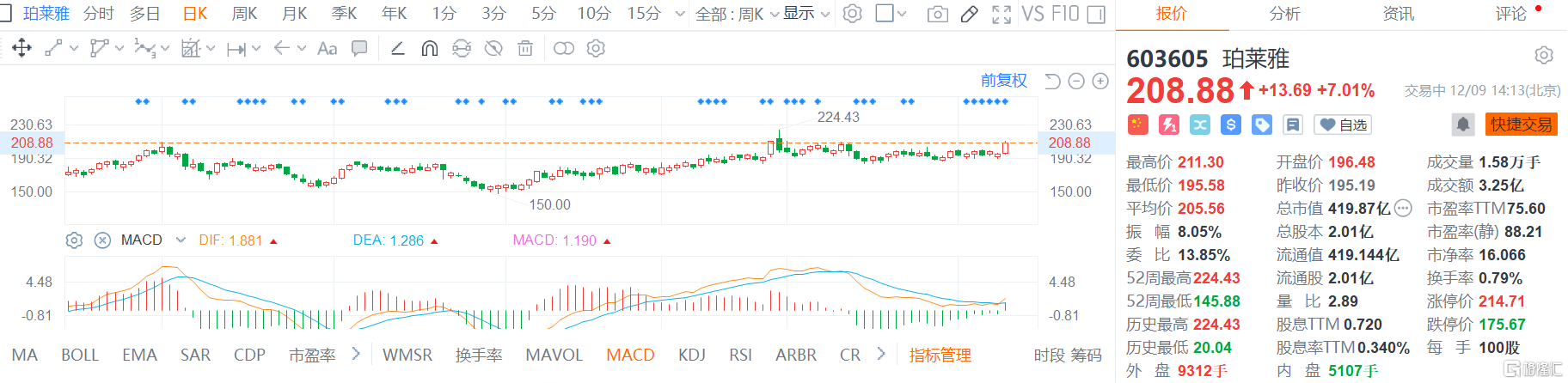Image resolution: width=1568 pixels, height=383 pixels.
Task: Select the comment bubble annotation tool
Action: 359,48
